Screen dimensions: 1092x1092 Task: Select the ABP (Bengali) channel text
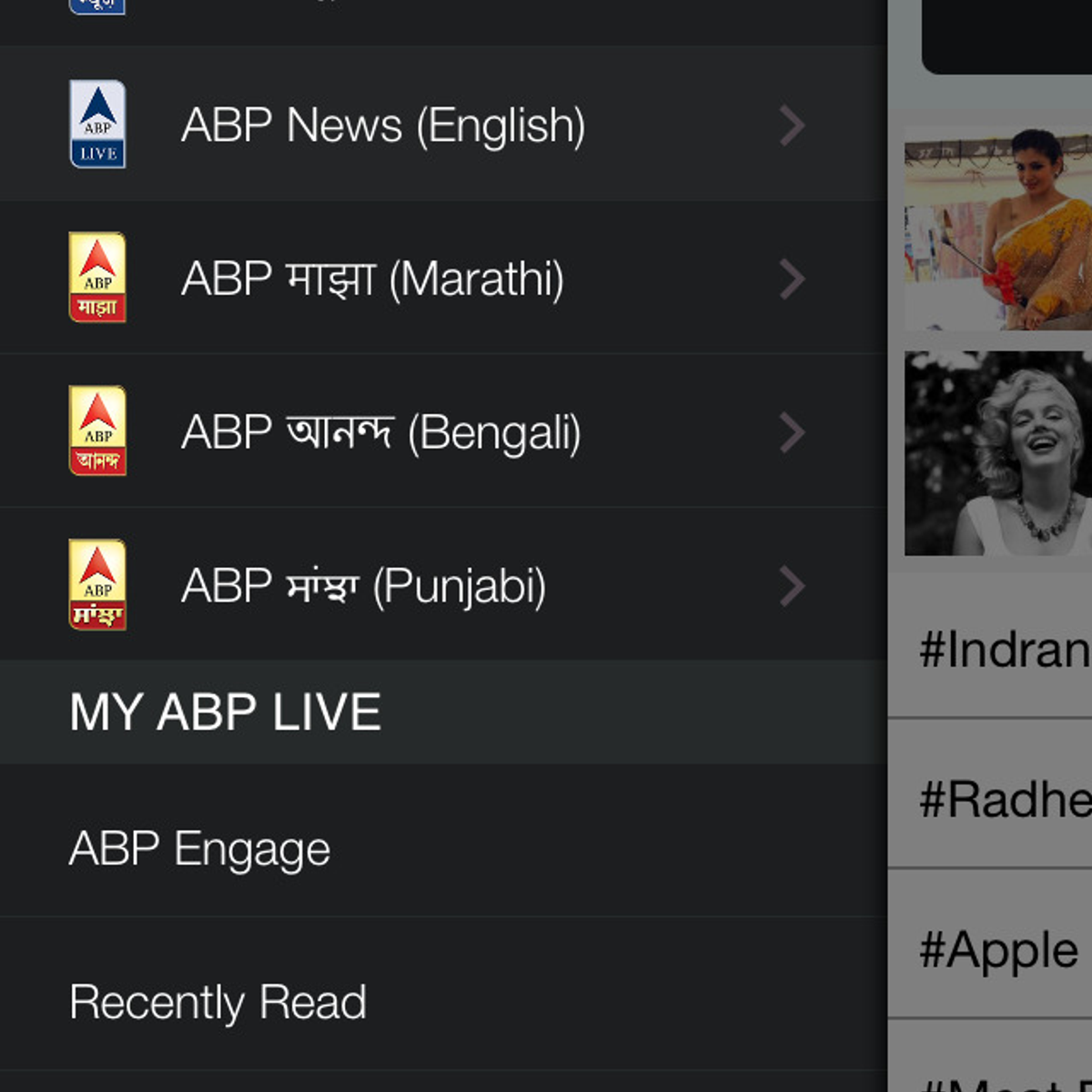coord(380,433)
